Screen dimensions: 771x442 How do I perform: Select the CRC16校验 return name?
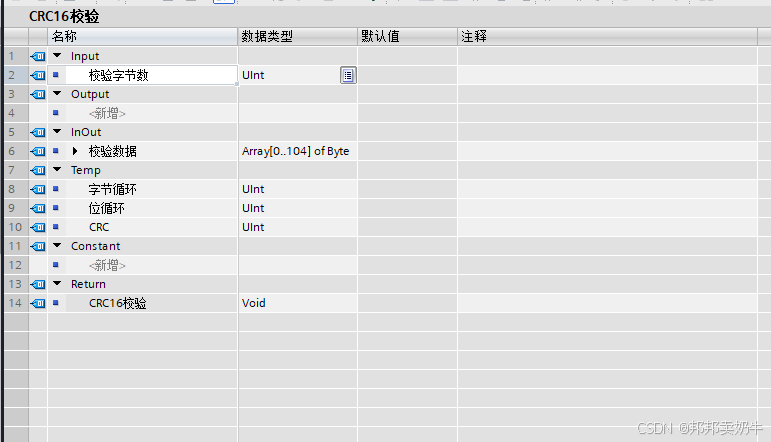coord(118,303)
